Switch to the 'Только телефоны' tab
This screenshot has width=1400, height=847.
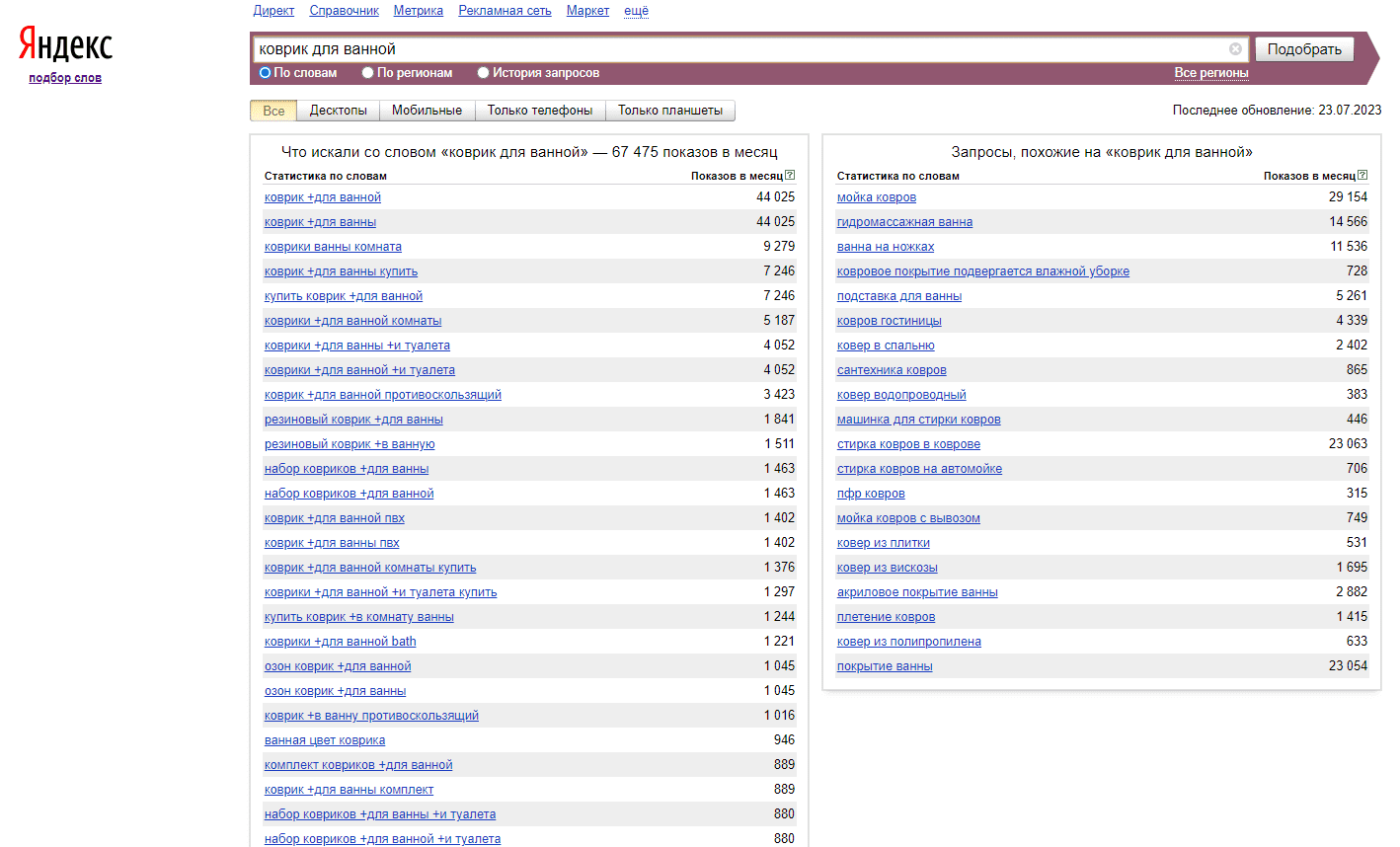click(540, 111)
